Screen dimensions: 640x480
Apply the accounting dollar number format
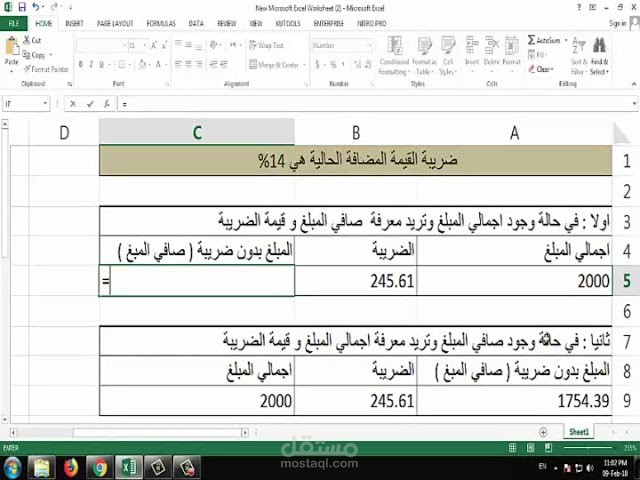tap(318, 64)
